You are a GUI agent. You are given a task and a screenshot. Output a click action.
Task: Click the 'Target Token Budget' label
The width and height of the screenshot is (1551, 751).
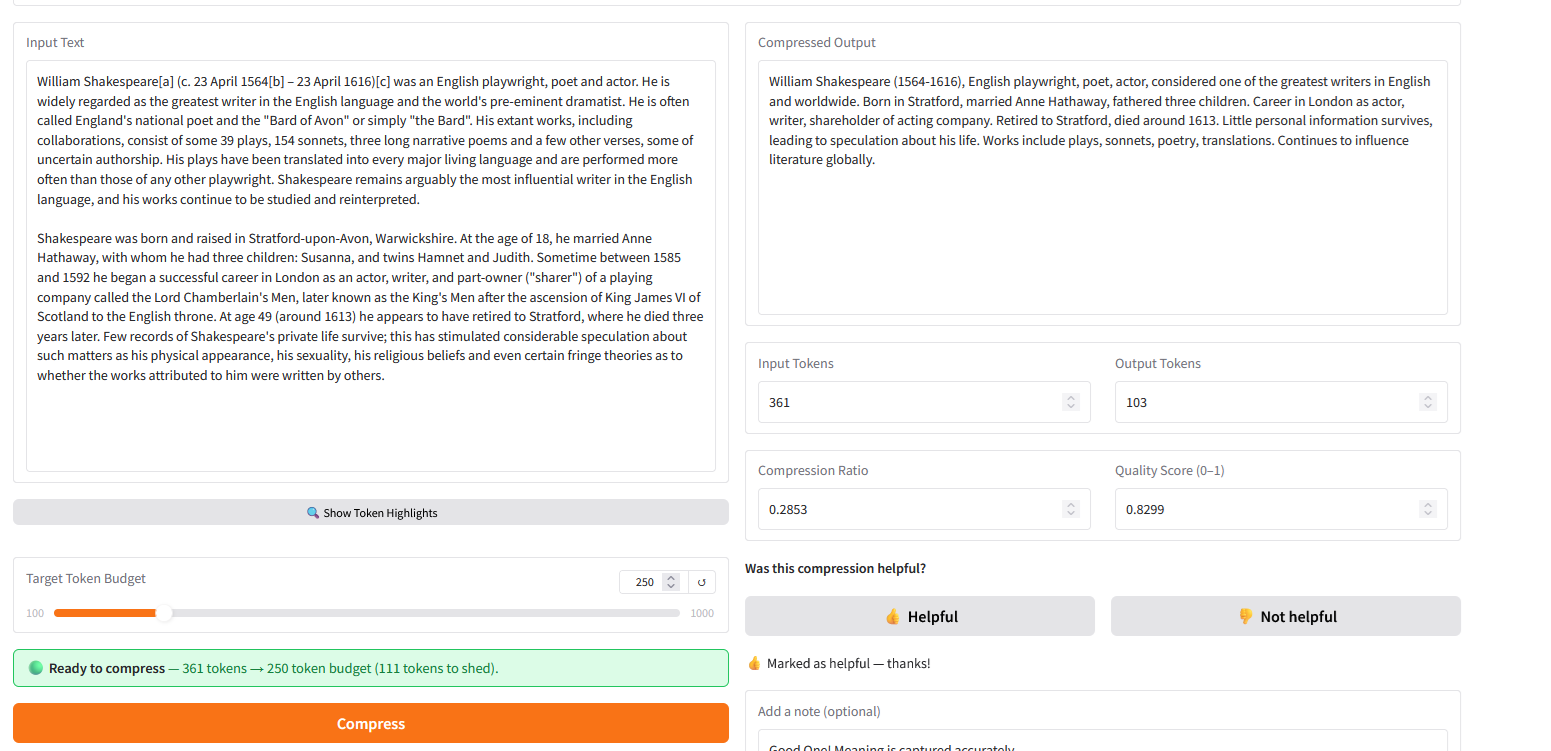[86, 578]
